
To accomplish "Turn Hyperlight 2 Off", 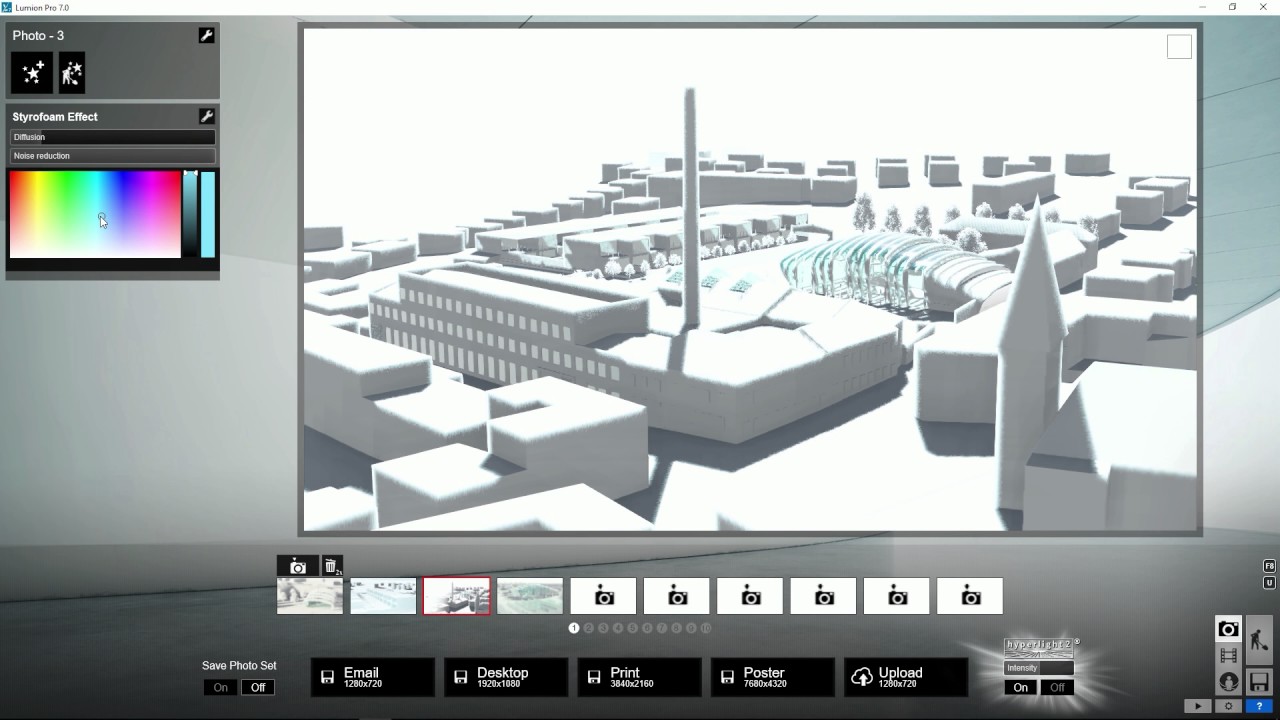I will tap(1057, 687).
